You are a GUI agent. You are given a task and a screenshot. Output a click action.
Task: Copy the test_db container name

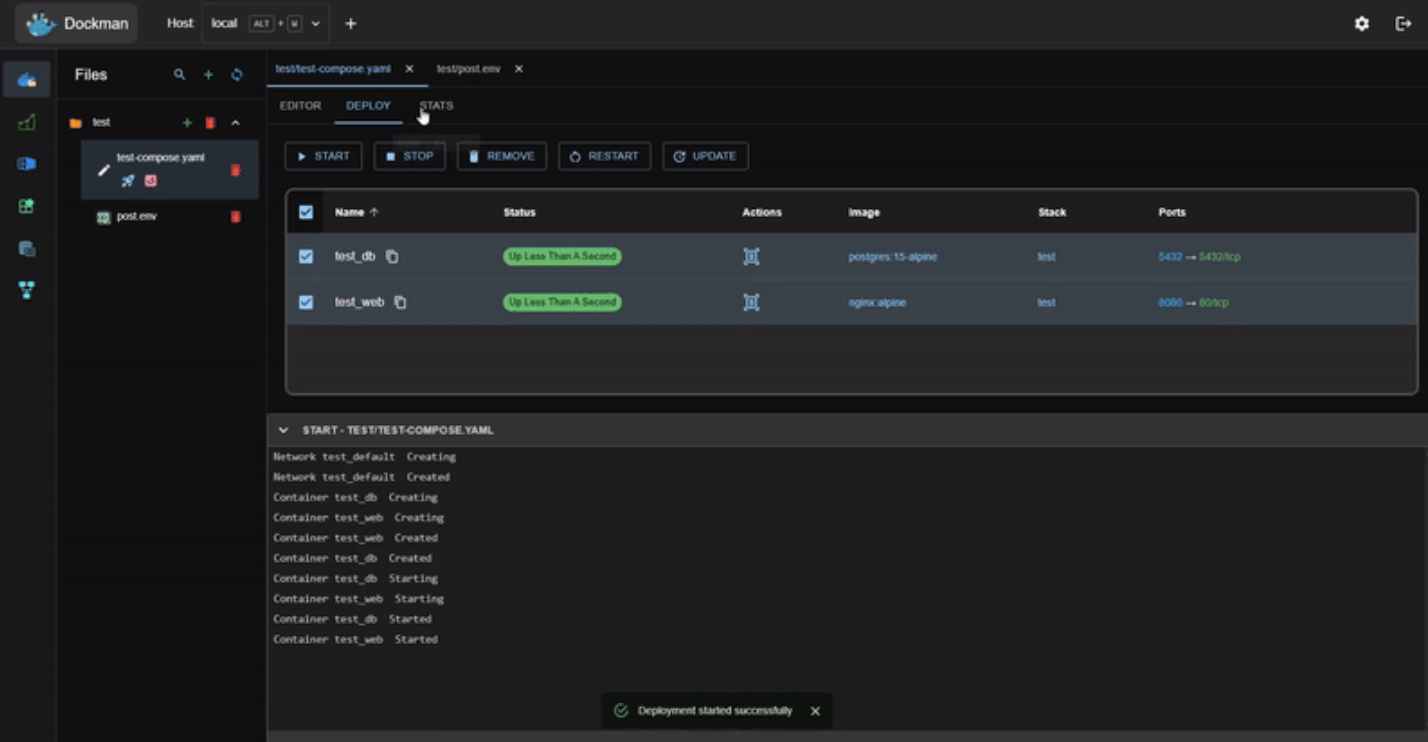[x=392, y=257]
